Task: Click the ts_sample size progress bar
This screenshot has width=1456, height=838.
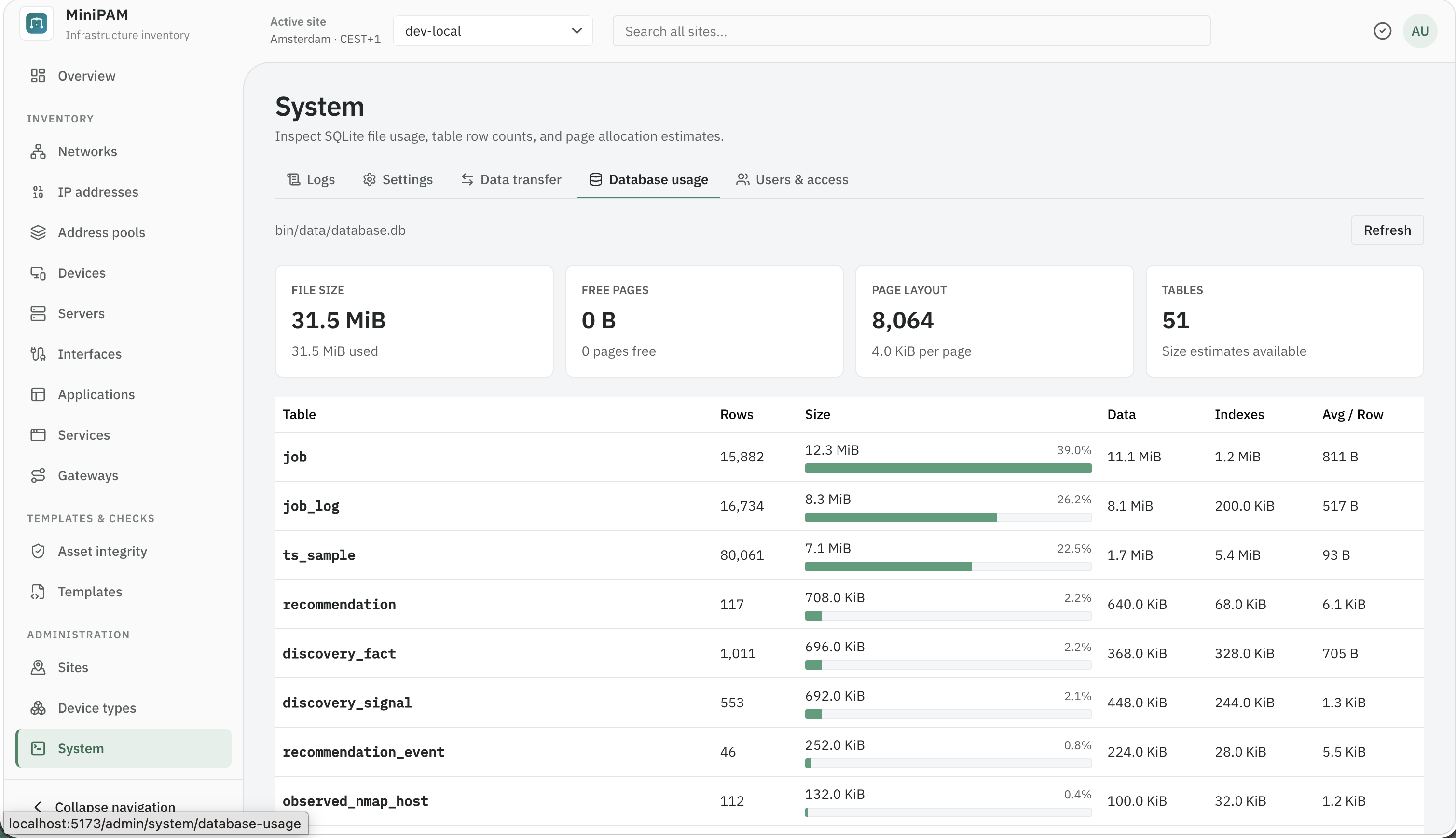Action: tap(948, 567)
